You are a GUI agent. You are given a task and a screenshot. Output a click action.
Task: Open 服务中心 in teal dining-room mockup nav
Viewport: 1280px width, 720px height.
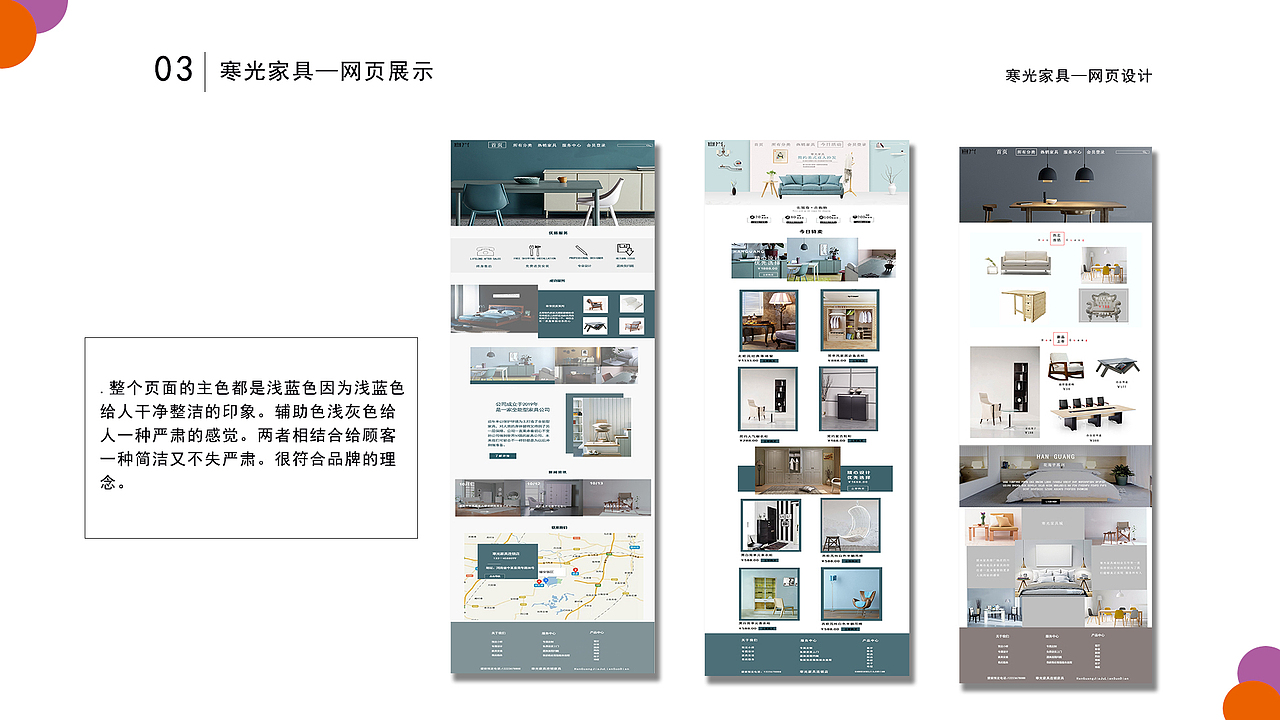coord(571,145)
